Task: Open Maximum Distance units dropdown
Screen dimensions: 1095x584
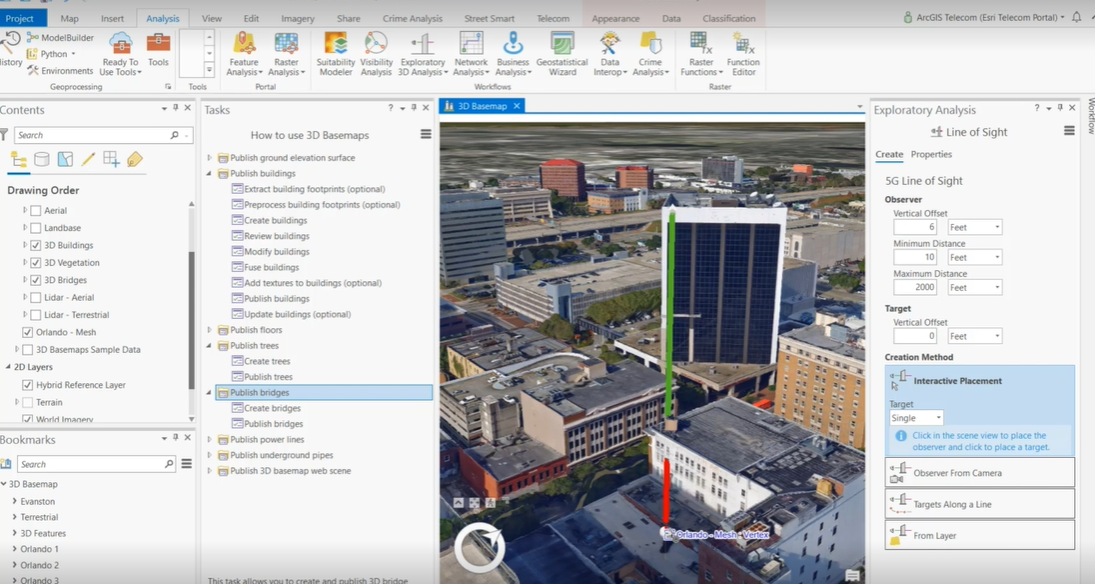Action: (x=974, y=288)
